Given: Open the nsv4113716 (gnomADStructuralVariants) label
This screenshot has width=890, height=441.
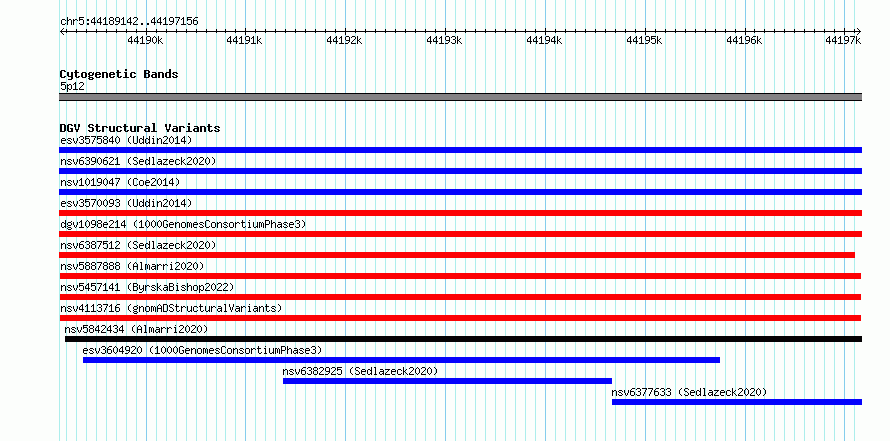Looking at the screenshot, I should [x=171, y=308].
